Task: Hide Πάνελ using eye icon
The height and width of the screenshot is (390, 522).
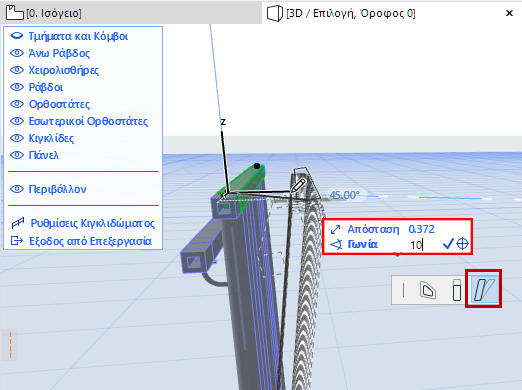Action: 17,155
